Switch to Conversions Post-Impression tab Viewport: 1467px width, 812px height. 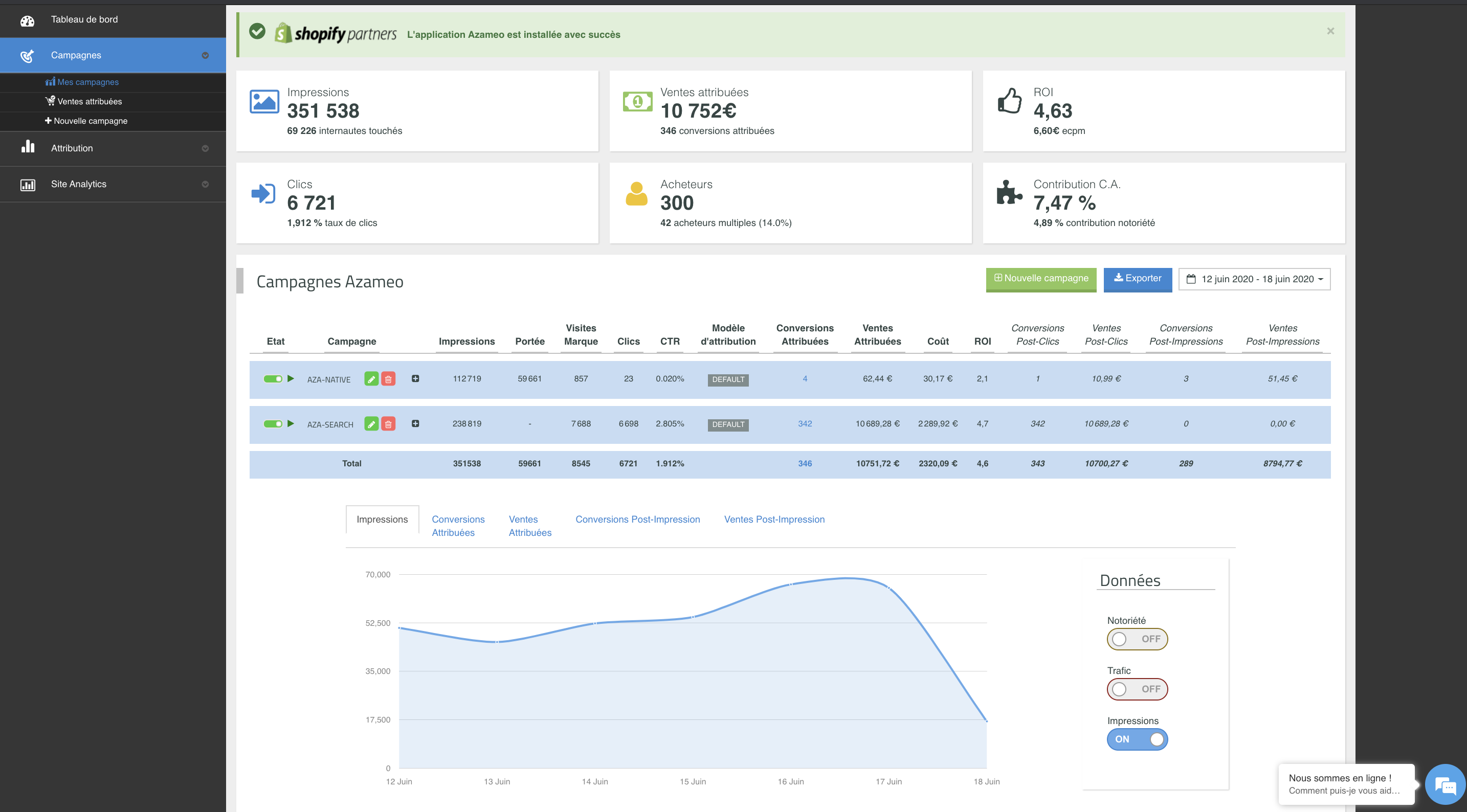click(x=637, y=520)
